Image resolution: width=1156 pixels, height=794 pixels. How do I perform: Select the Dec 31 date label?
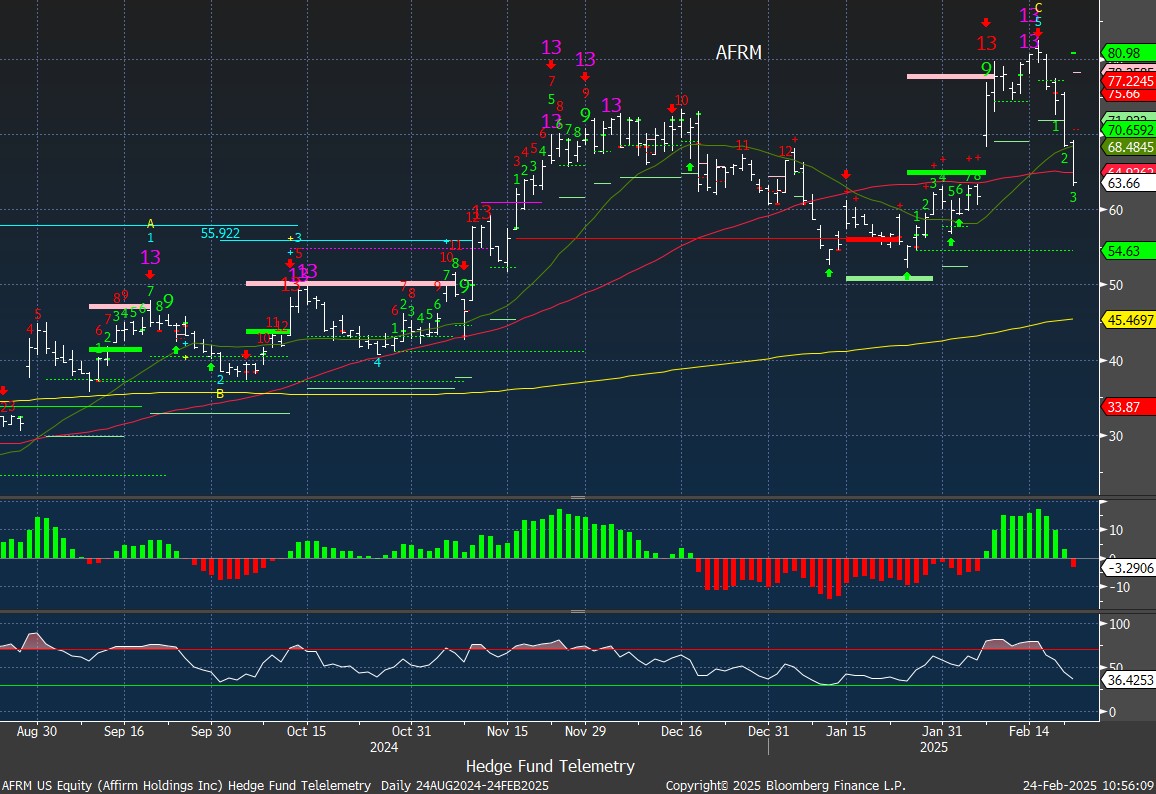768,731
